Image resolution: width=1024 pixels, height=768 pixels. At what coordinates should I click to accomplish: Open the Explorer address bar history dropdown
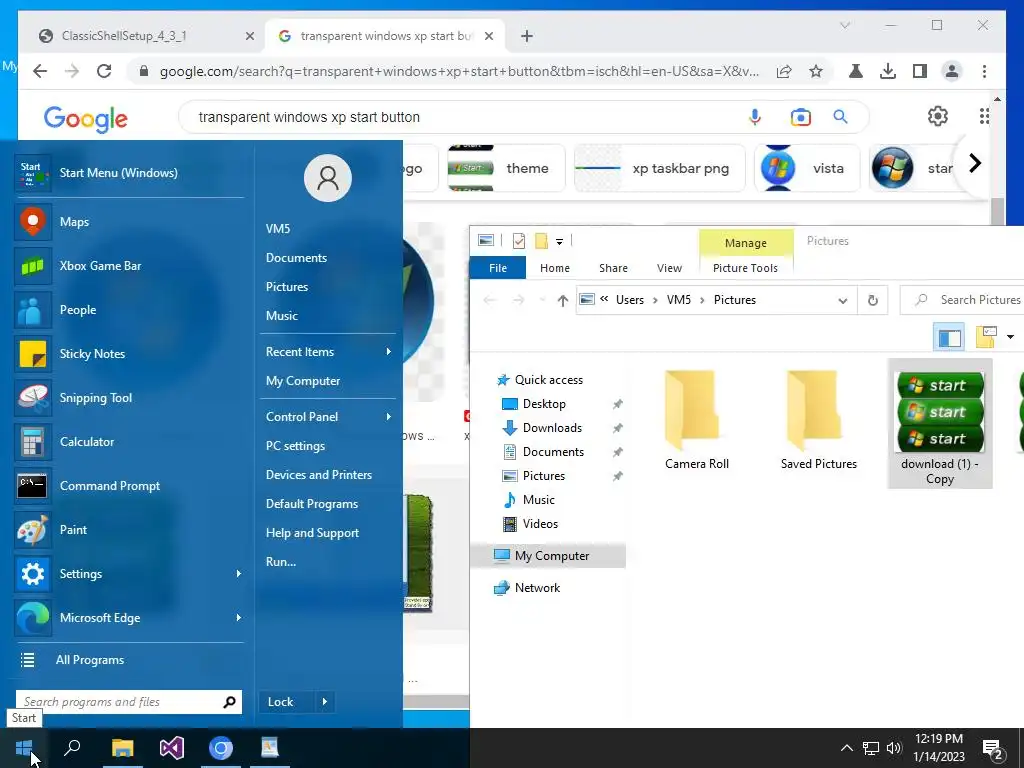click(x=842, y=300)
